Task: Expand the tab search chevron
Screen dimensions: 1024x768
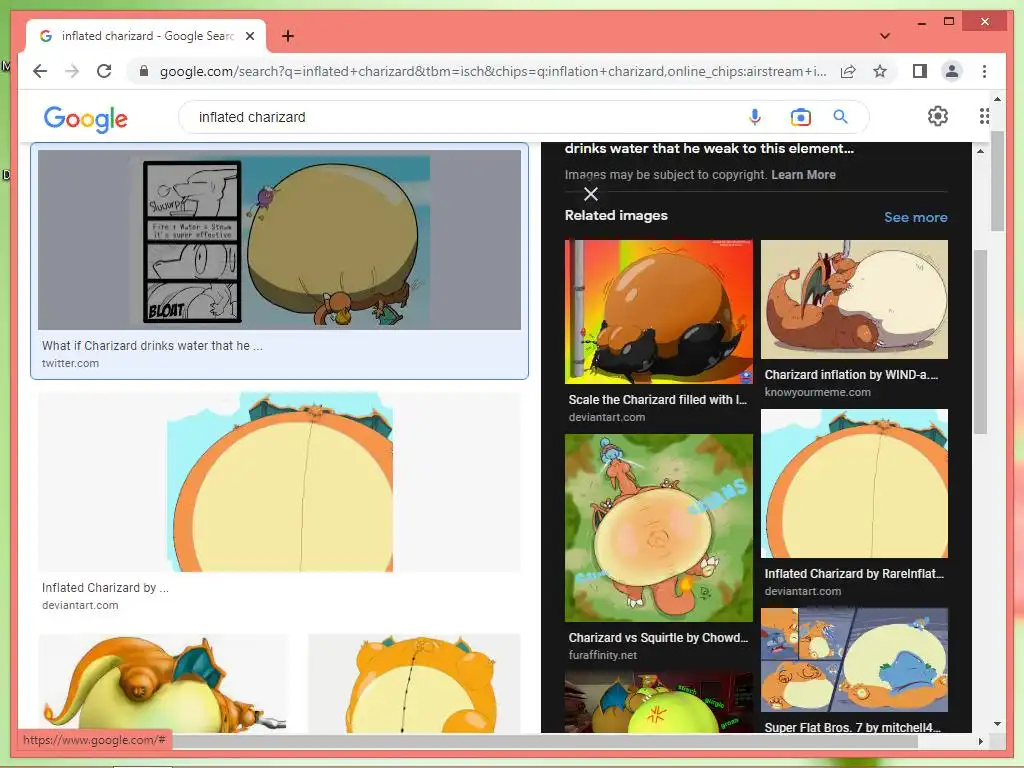Action: tap(885, 36)
